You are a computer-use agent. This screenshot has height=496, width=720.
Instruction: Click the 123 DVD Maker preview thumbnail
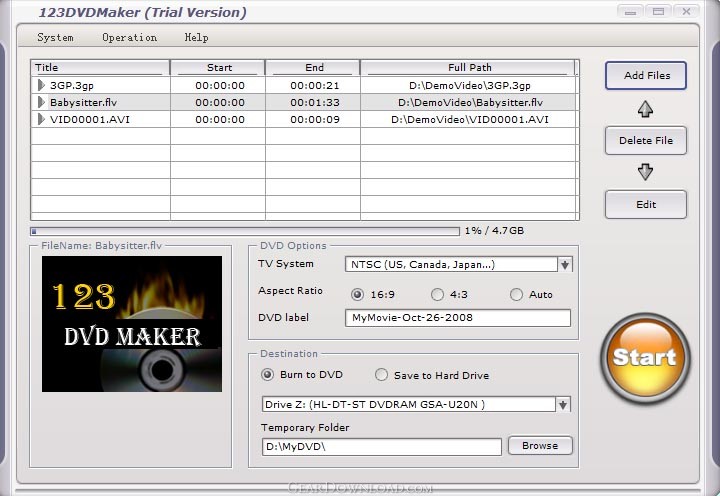pos(132,324)
